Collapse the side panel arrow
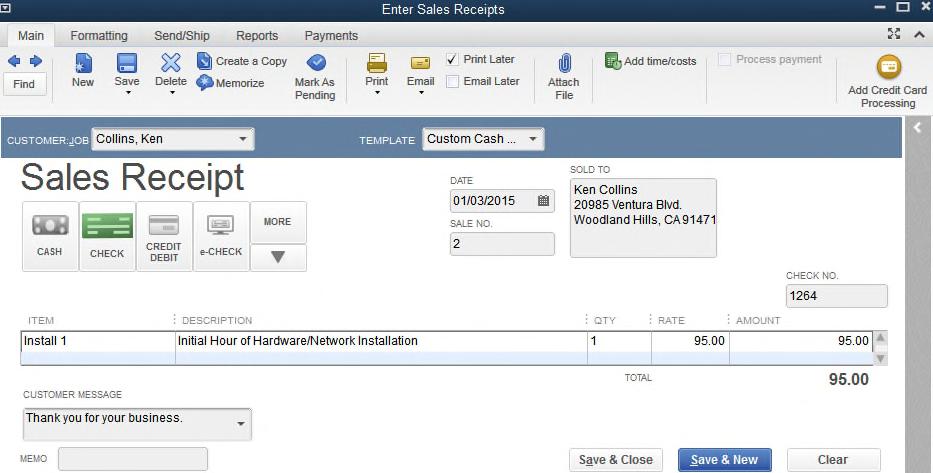The height and width of the screenshot is (473, 933). point(917,127)
